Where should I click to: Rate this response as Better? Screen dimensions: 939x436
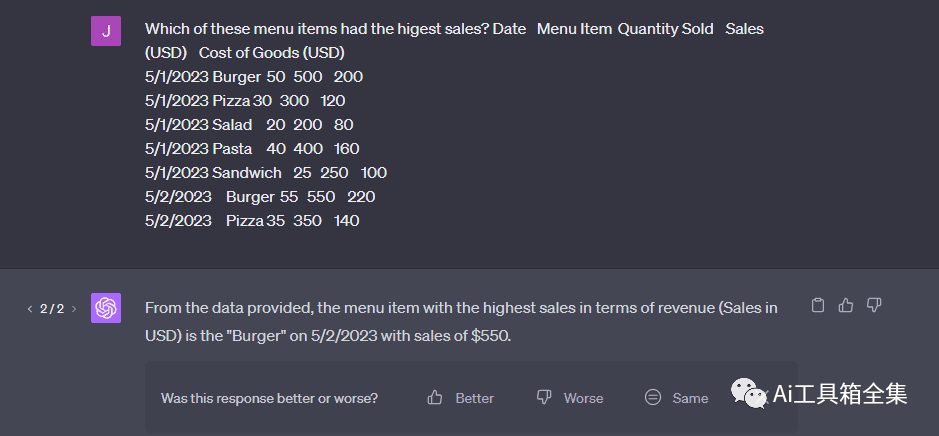(461, 398)
